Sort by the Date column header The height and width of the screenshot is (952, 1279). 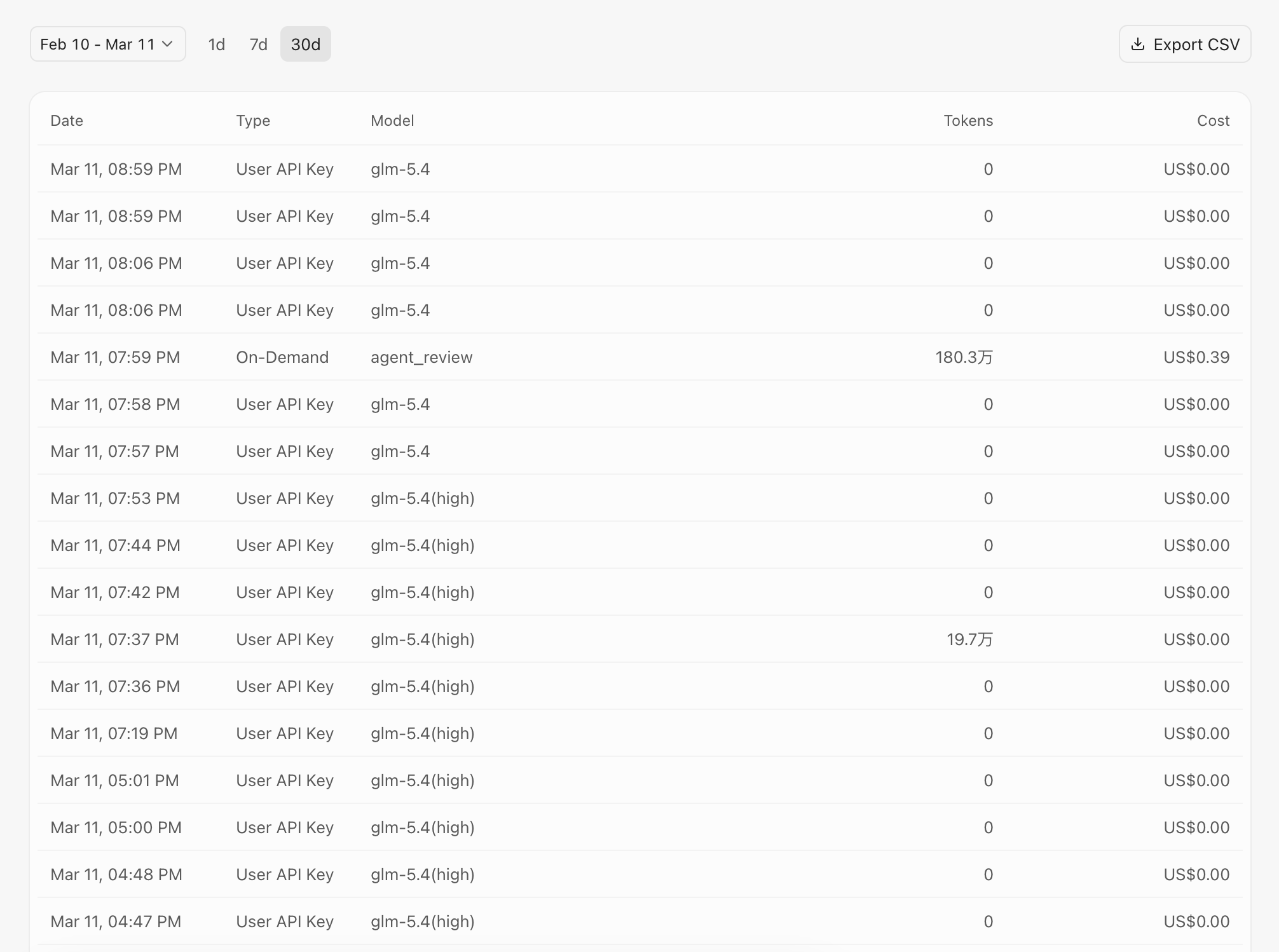pyautogui.click(x=67, y=121)
